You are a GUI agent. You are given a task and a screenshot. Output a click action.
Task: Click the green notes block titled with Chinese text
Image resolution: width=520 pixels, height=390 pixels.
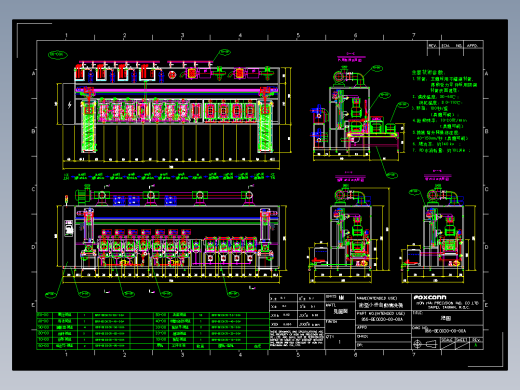(x=444, y=111)
